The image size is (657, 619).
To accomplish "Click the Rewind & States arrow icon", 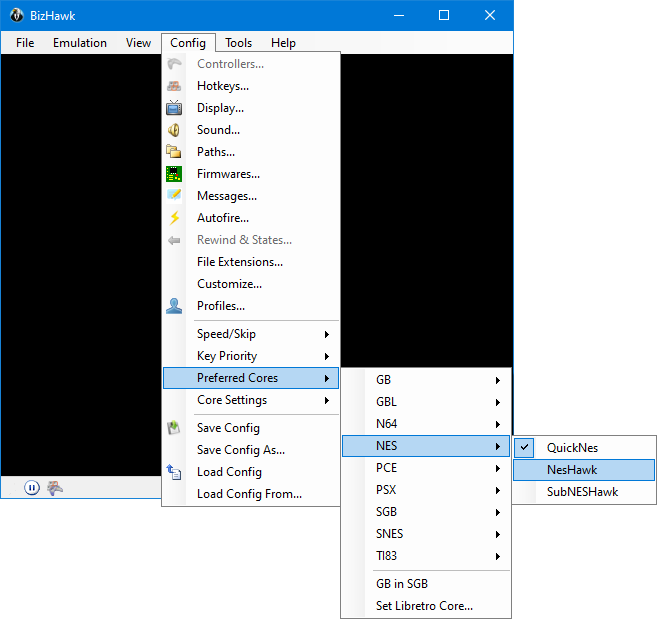I will pyautogui.click(x=174, y=240).
